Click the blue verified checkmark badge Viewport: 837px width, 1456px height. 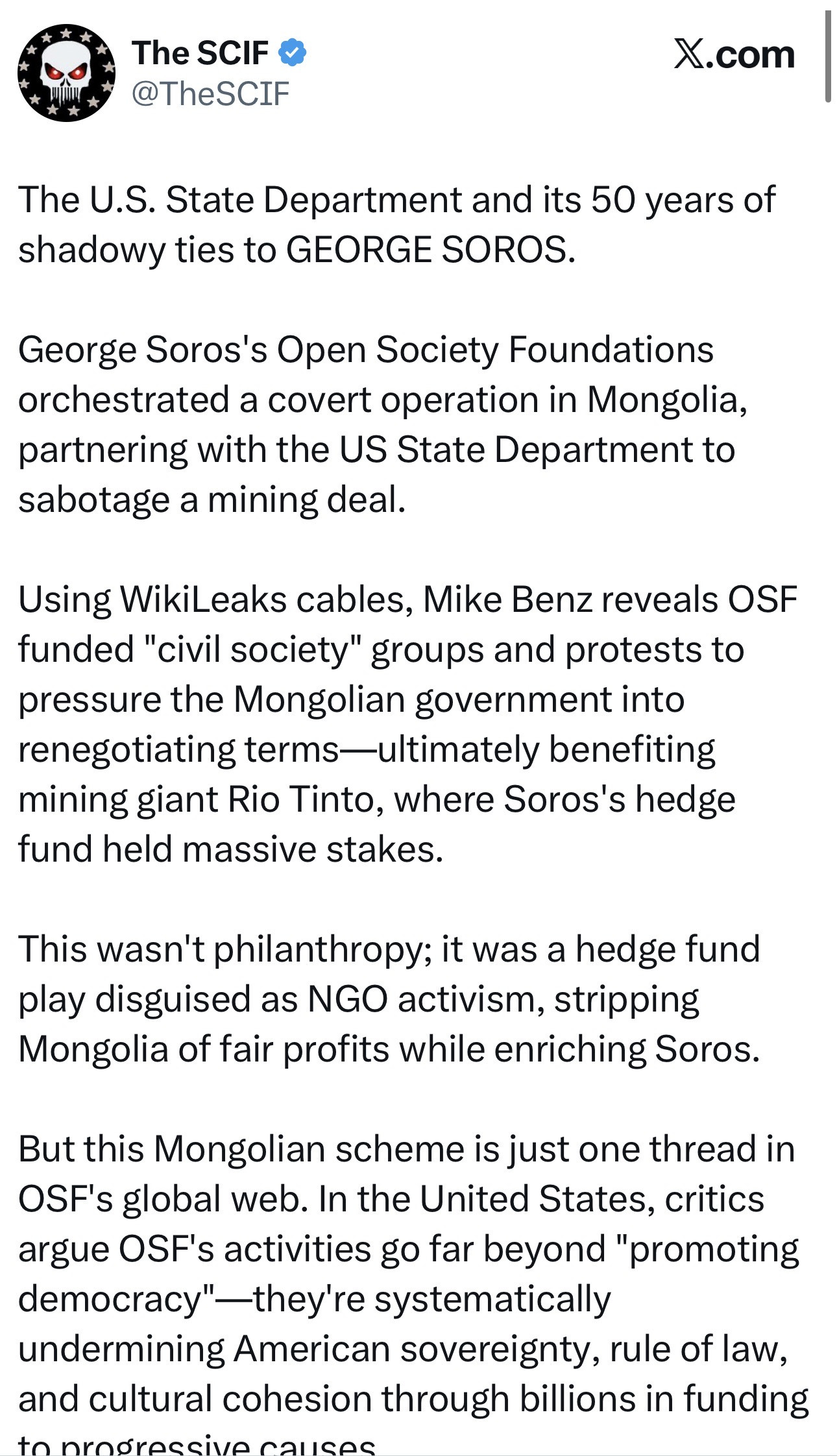293,53
